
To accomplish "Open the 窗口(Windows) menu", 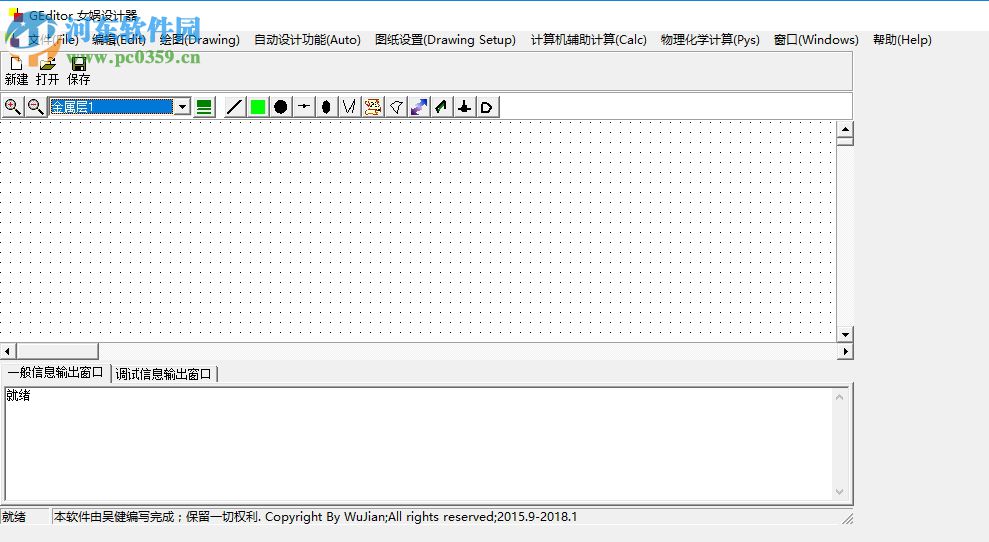I will click(816, 40).
